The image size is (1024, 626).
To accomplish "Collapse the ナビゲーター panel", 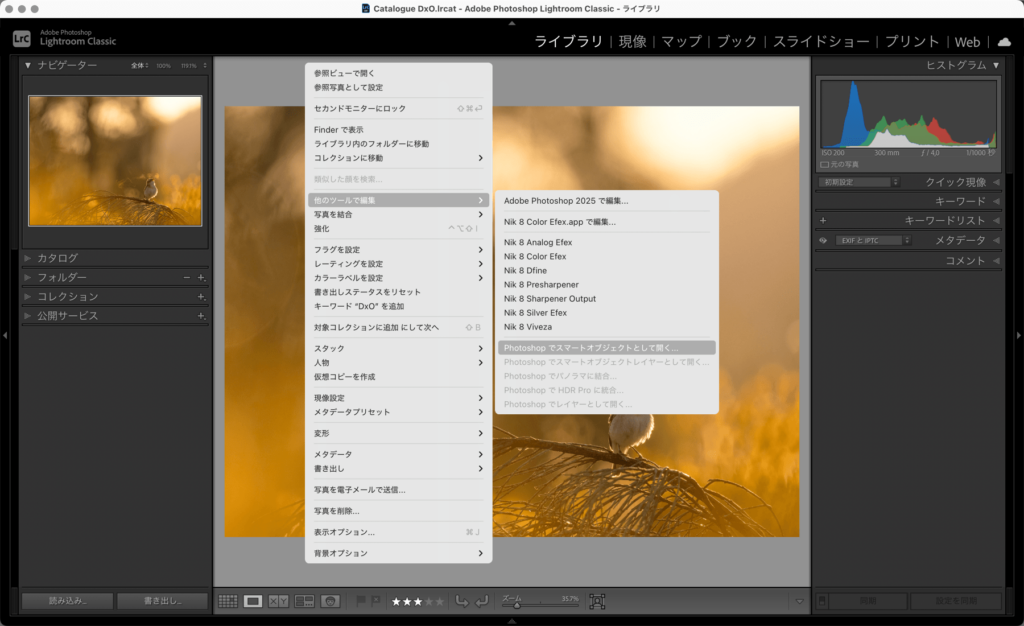I will pos(27,65).
